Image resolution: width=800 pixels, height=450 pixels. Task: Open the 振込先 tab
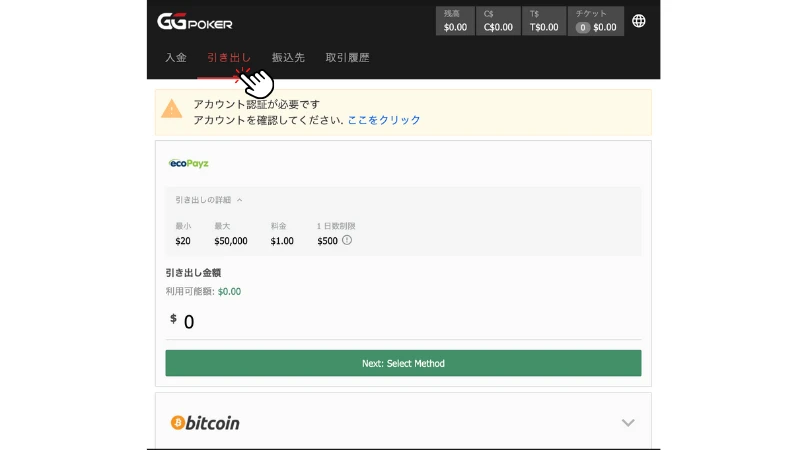tap(288, 58)
